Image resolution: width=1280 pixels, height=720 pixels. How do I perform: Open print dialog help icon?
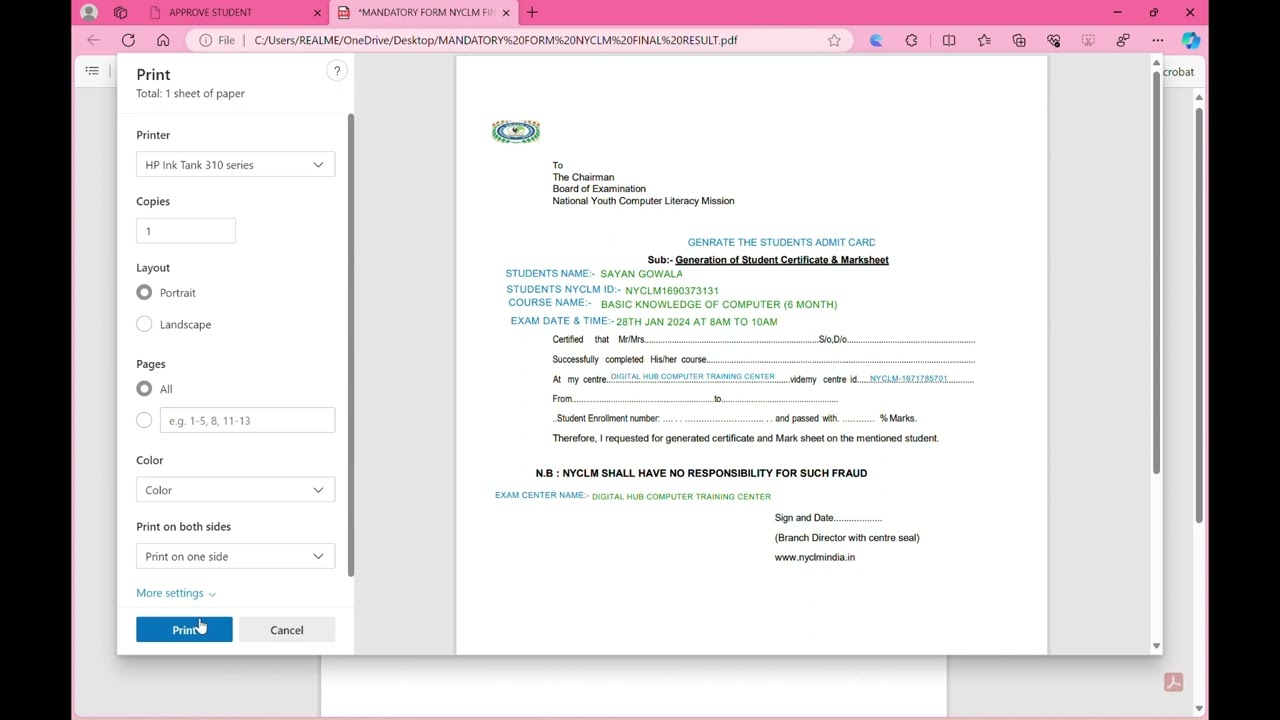tap(337, 70)
